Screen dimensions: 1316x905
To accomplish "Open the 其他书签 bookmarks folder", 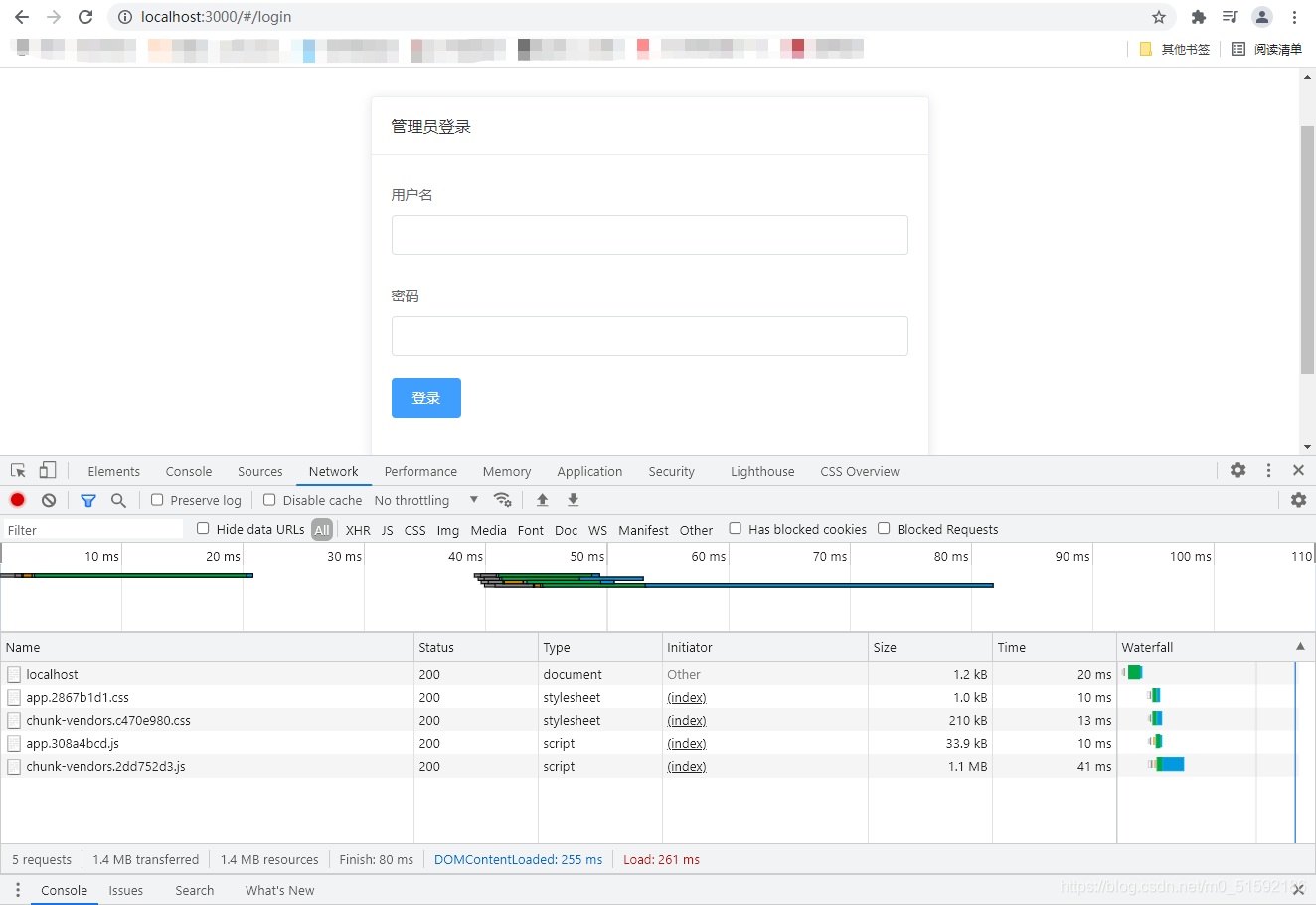I will point(1175,49).
